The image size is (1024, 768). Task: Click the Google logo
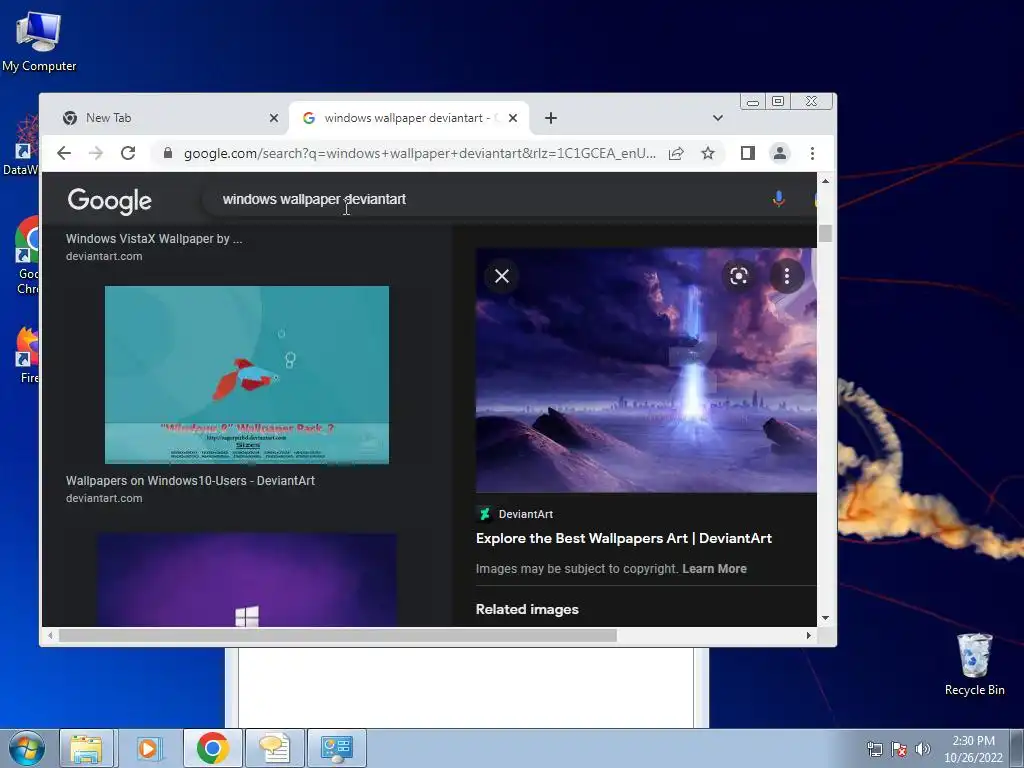110,200
